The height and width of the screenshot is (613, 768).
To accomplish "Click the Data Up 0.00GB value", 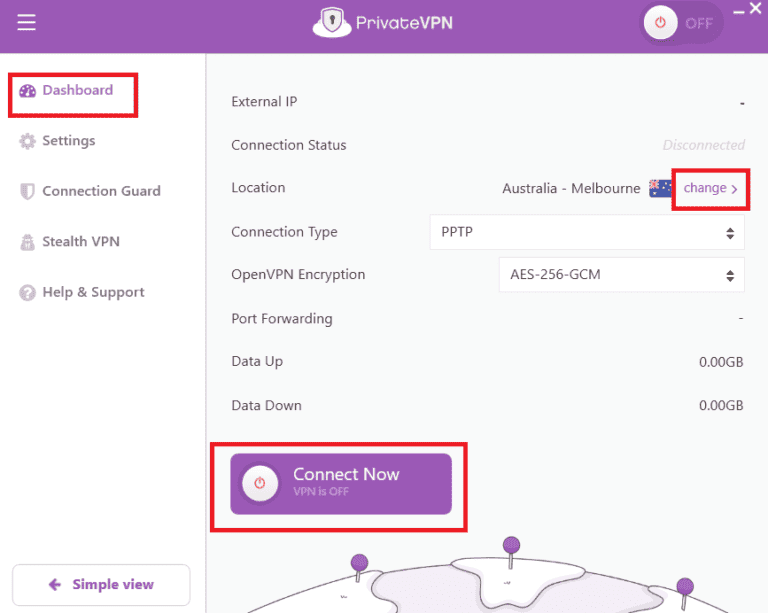I will pyautogui.click(x=721, y=362).
